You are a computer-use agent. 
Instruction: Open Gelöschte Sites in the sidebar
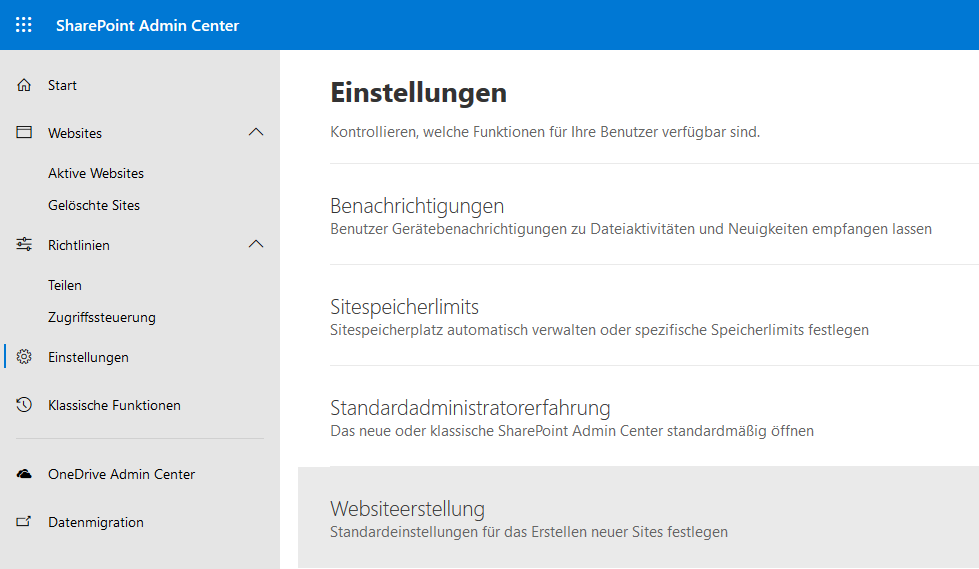(94, 205)
